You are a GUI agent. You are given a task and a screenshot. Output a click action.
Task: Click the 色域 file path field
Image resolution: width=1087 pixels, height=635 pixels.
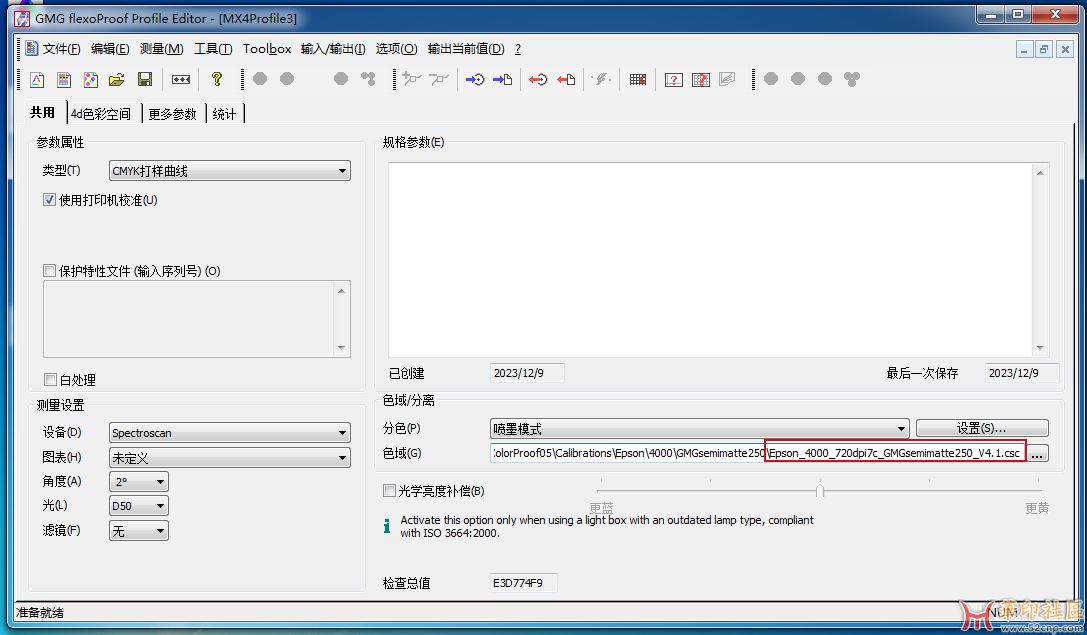point(758,453)
